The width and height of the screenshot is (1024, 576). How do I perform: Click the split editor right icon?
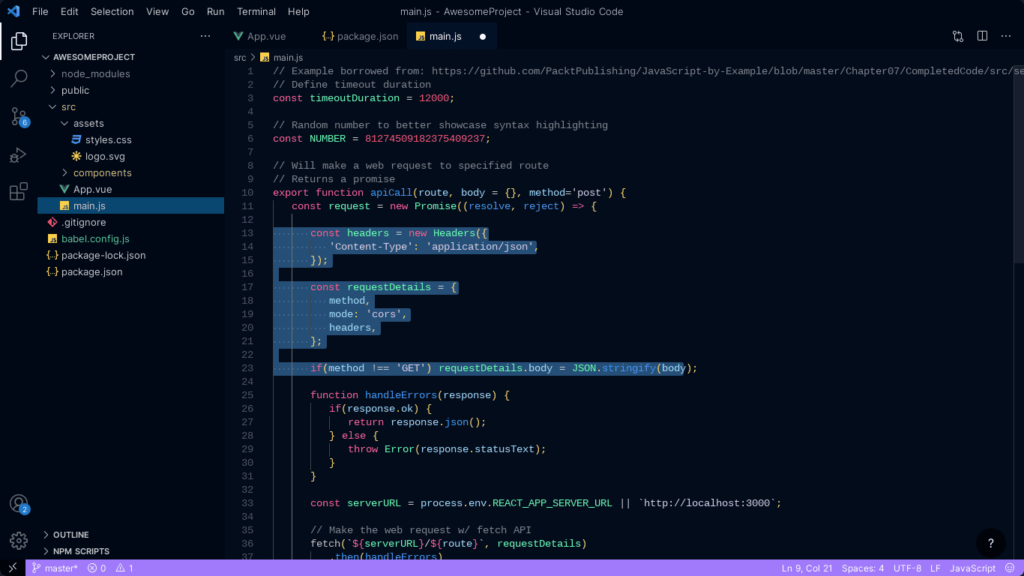point(982,36)
